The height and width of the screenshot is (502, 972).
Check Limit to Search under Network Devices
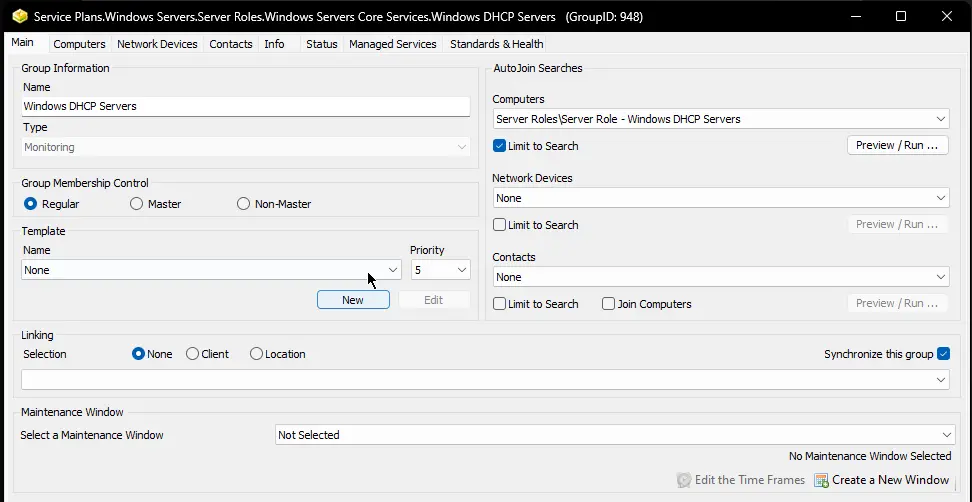tap(500, 225)
